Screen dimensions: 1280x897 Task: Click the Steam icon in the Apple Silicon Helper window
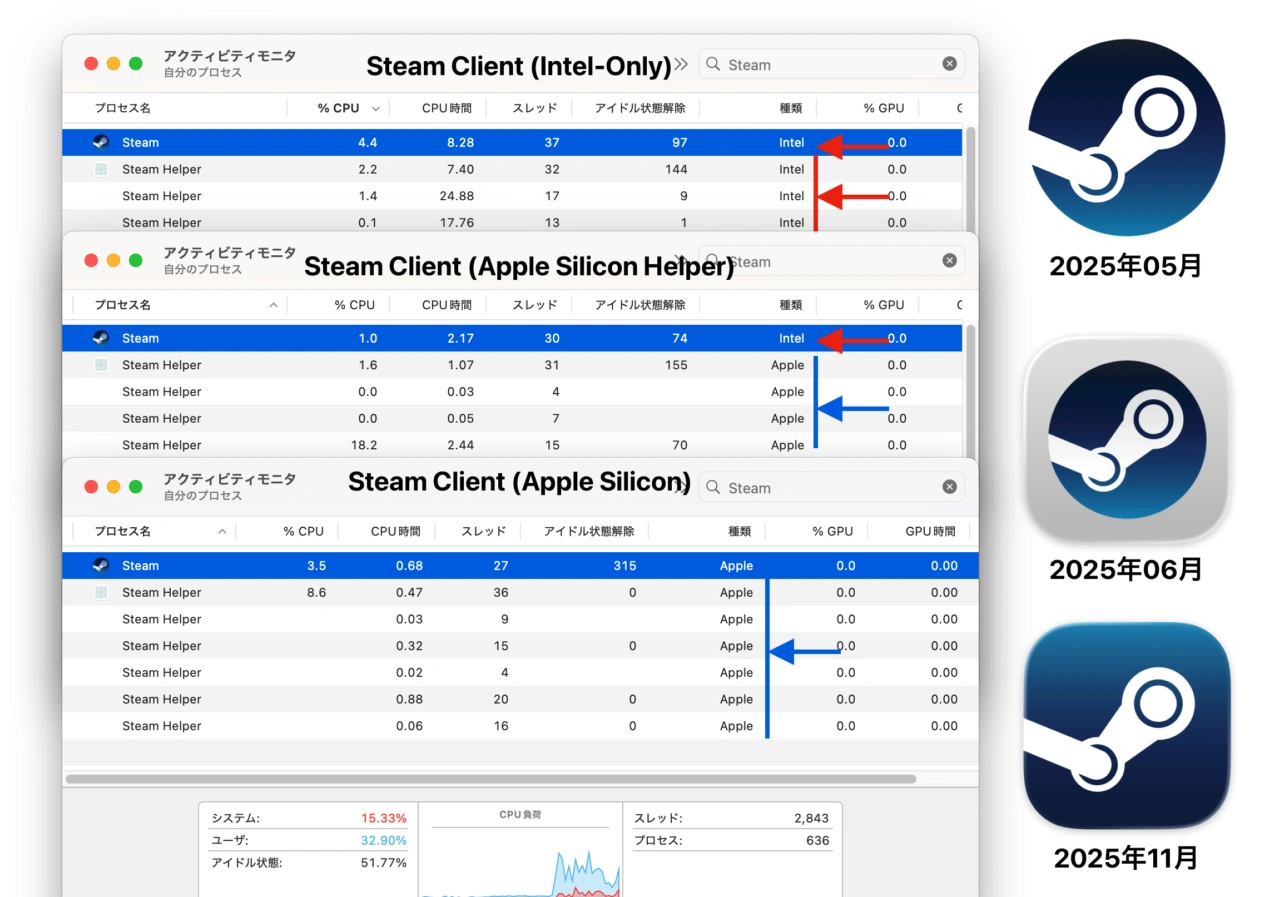click(x=99, y=338)
